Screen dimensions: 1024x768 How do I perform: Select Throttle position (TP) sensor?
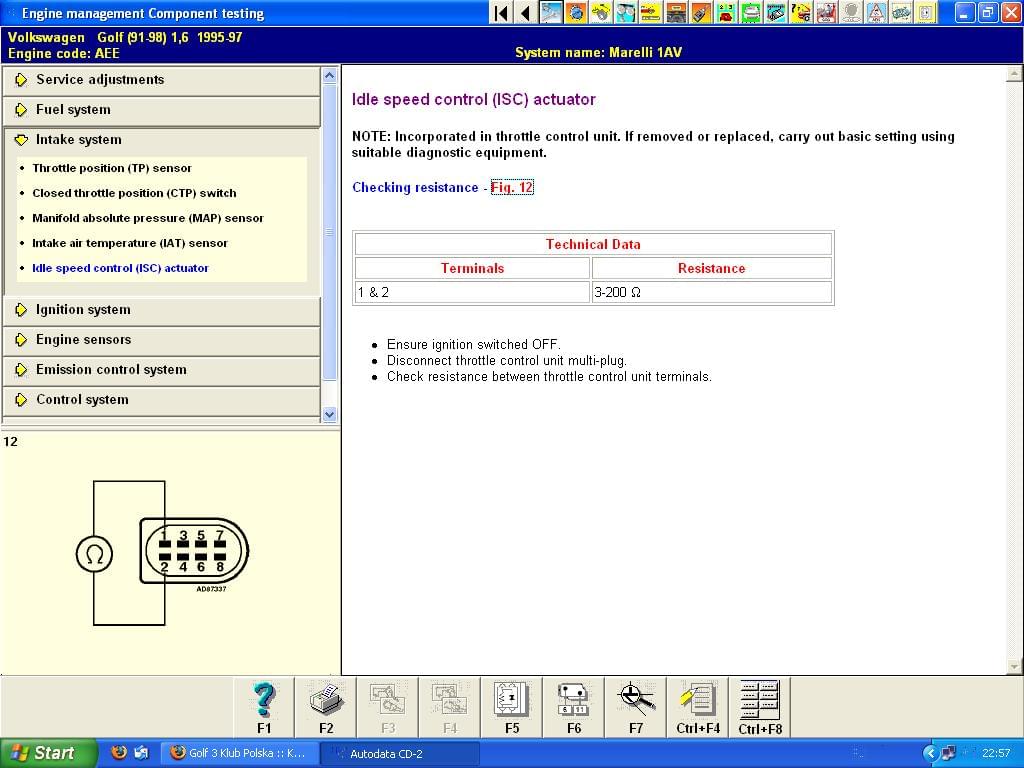[x=112, y=168]
